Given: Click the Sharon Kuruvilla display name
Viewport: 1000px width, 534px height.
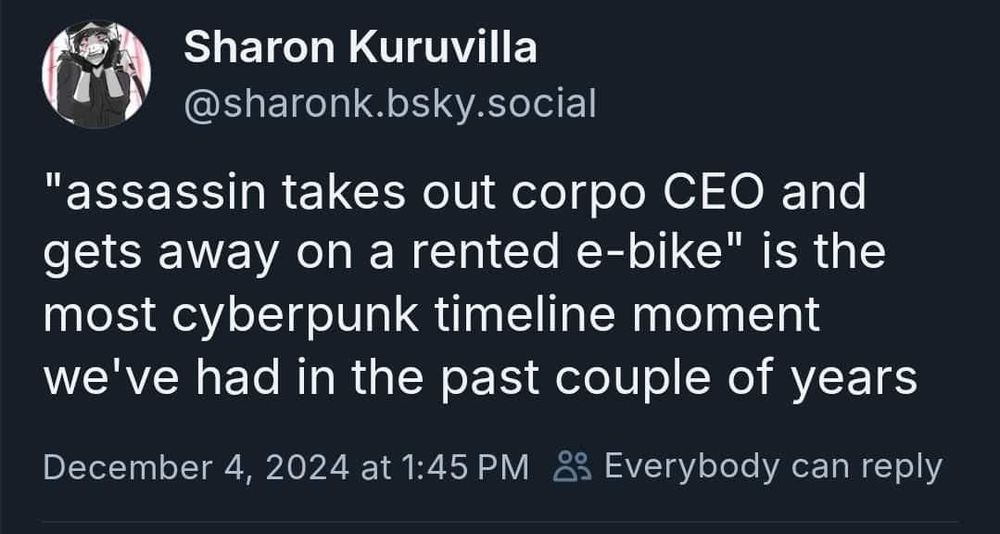Looking at the screenshot, I should 360,48.
